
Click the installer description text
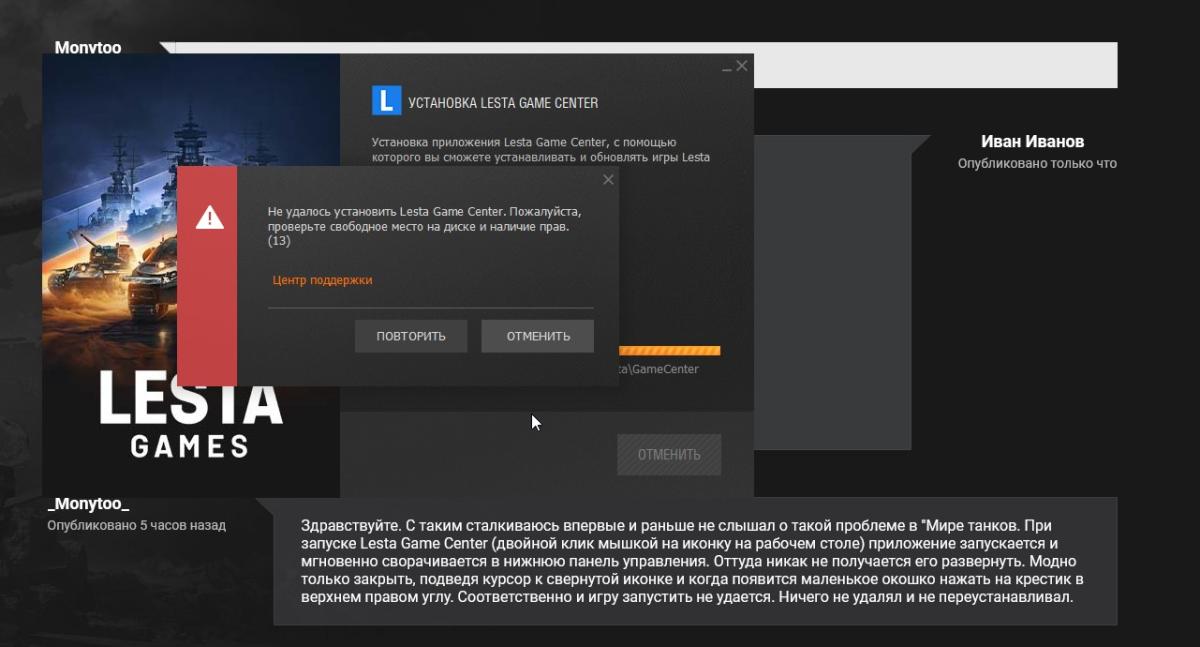point(540,150)
